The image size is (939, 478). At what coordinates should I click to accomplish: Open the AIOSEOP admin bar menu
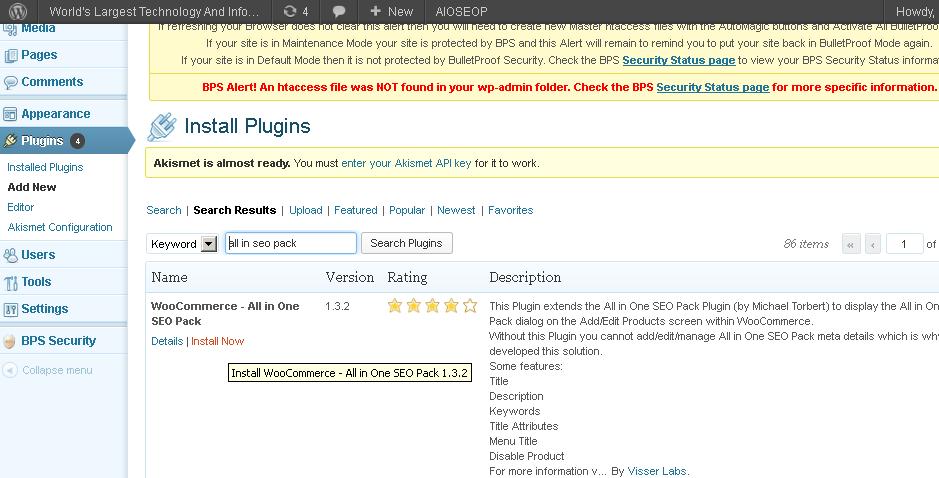(x=461, y=11)
